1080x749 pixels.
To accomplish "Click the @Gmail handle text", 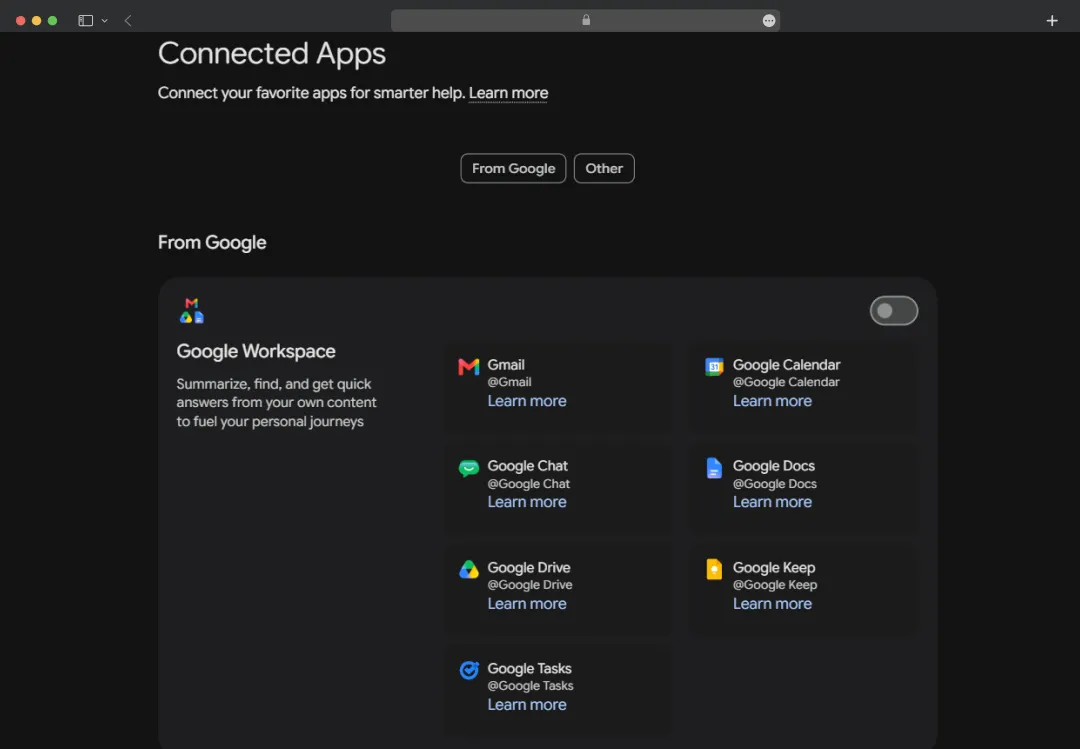I will (510, 382).
